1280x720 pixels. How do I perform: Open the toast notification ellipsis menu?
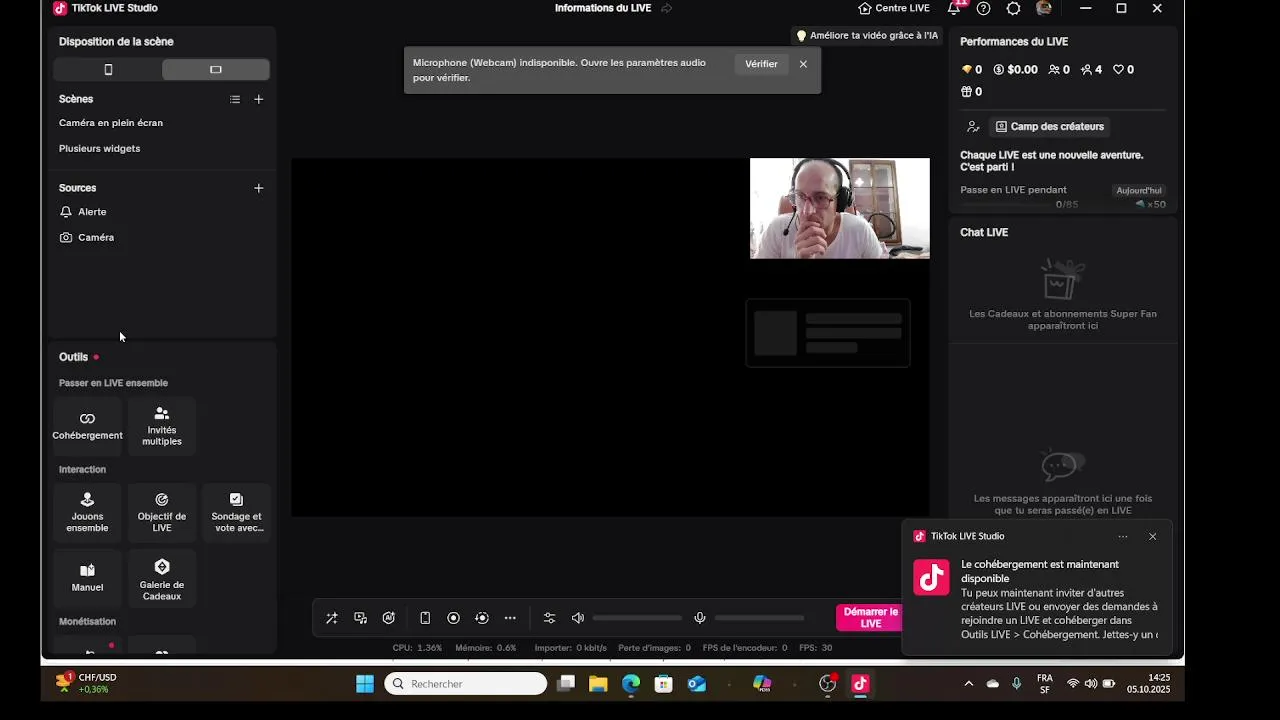1123,537
